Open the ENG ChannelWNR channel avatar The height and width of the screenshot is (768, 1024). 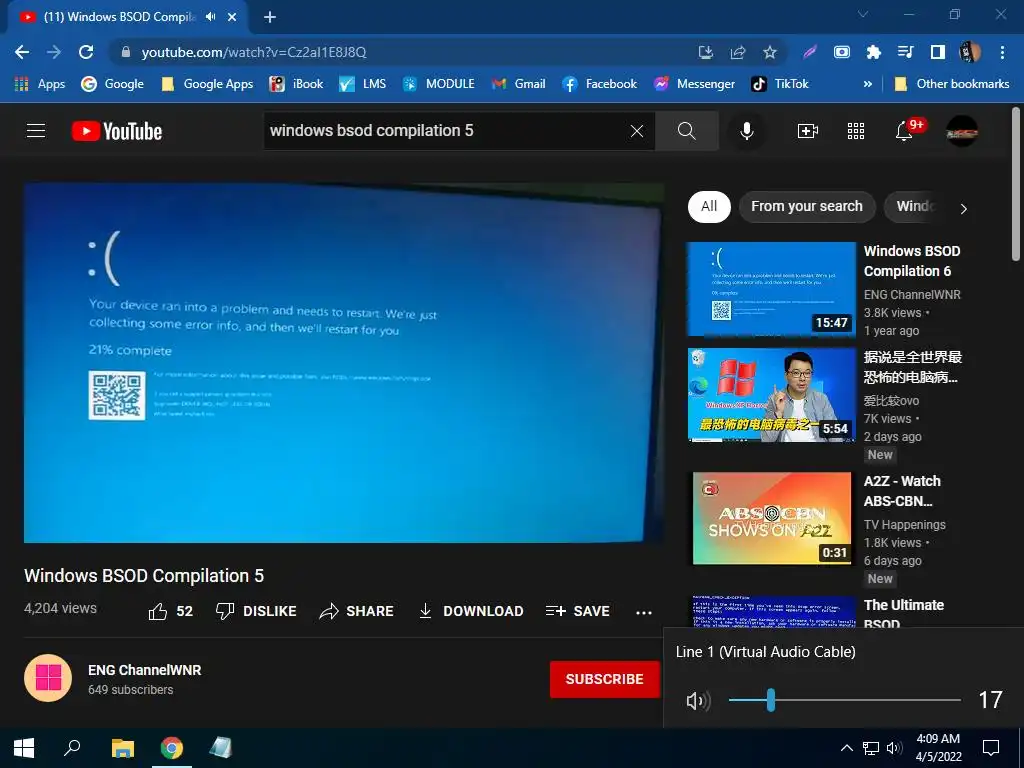[x=48, y=679]
